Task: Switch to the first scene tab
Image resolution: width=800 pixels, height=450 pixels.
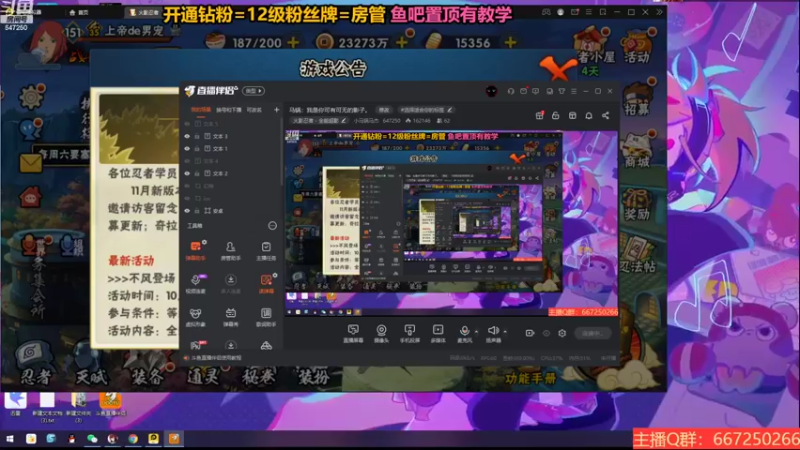Action: pos(201,110)
